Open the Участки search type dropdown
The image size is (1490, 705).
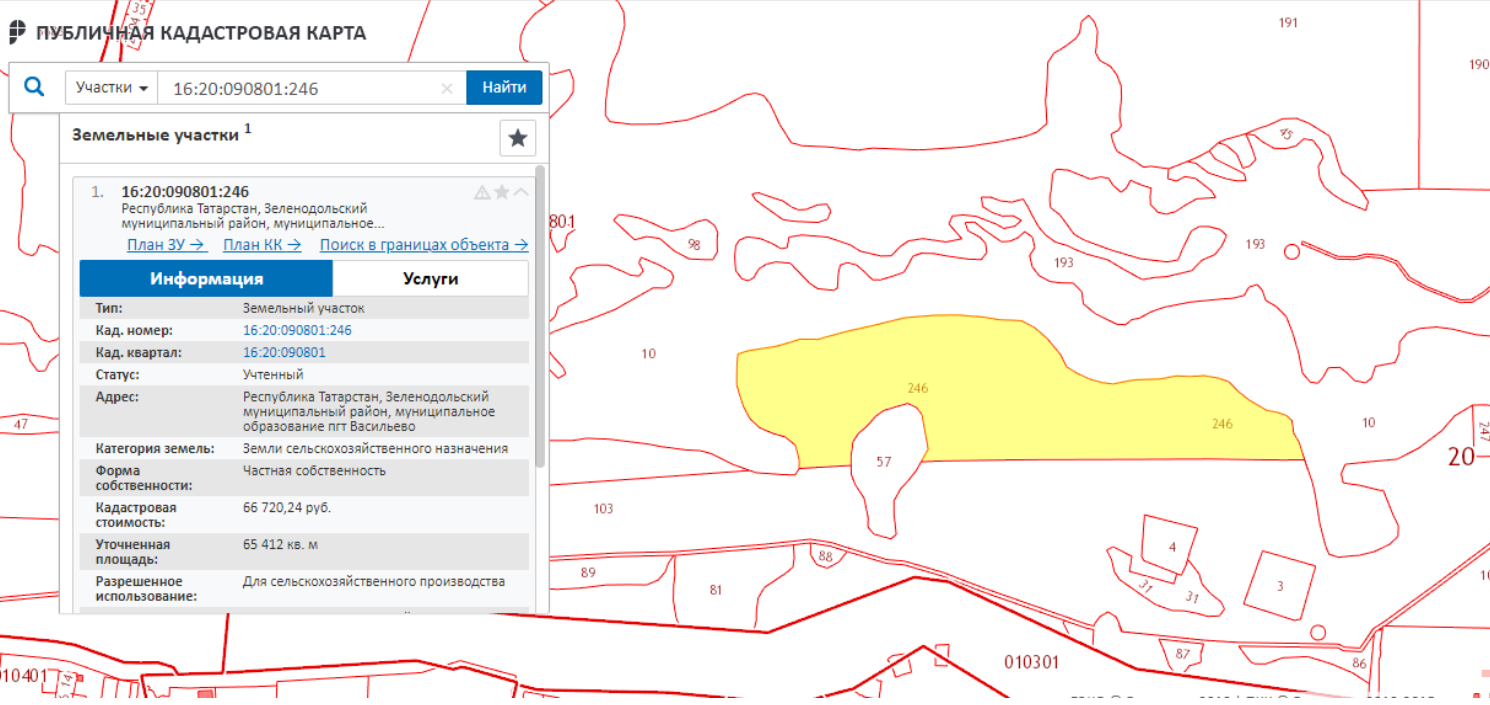coord(112,88)
